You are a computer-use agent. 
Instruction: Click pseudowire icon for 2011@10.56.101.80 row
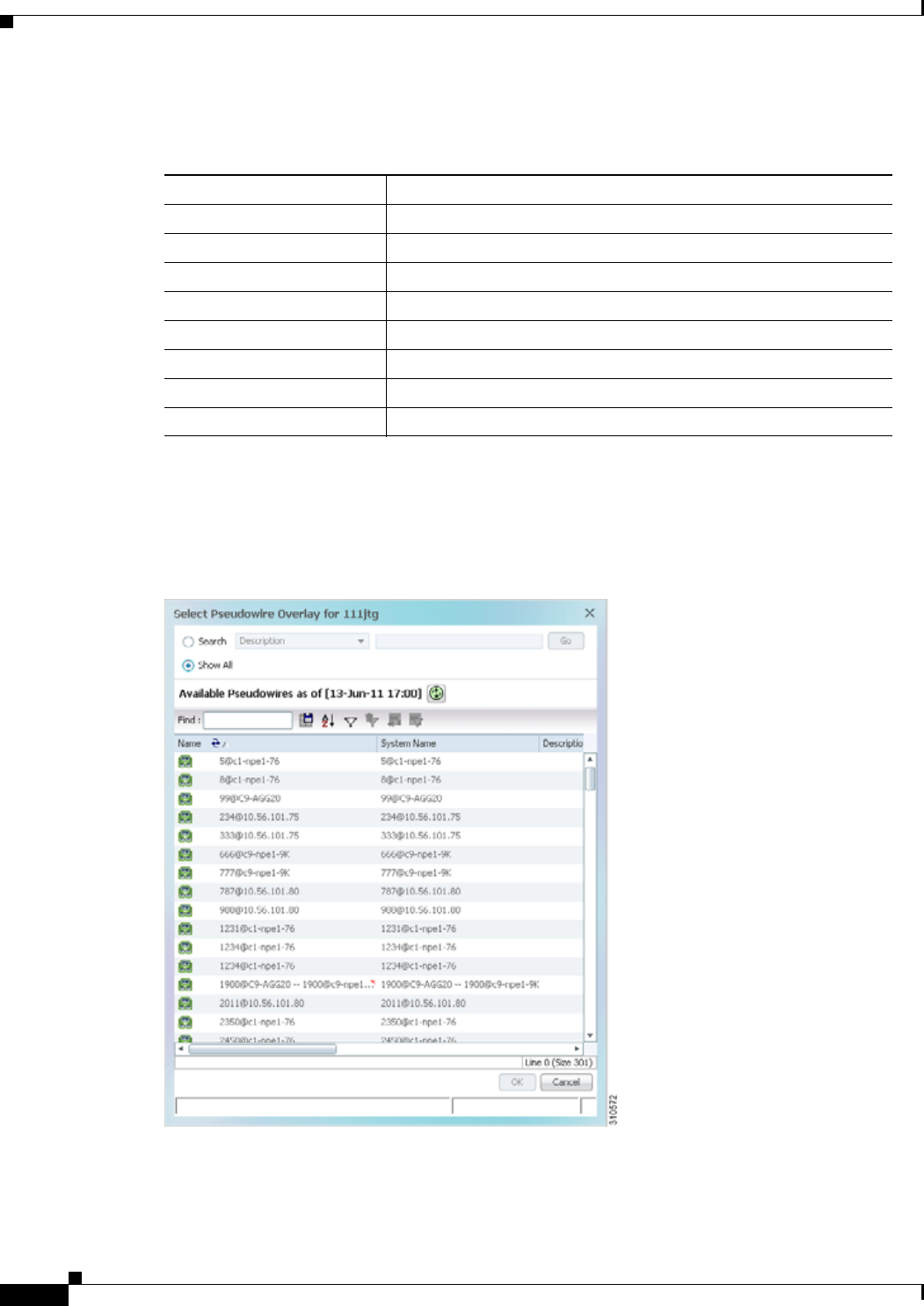(x=186, y=1003)
